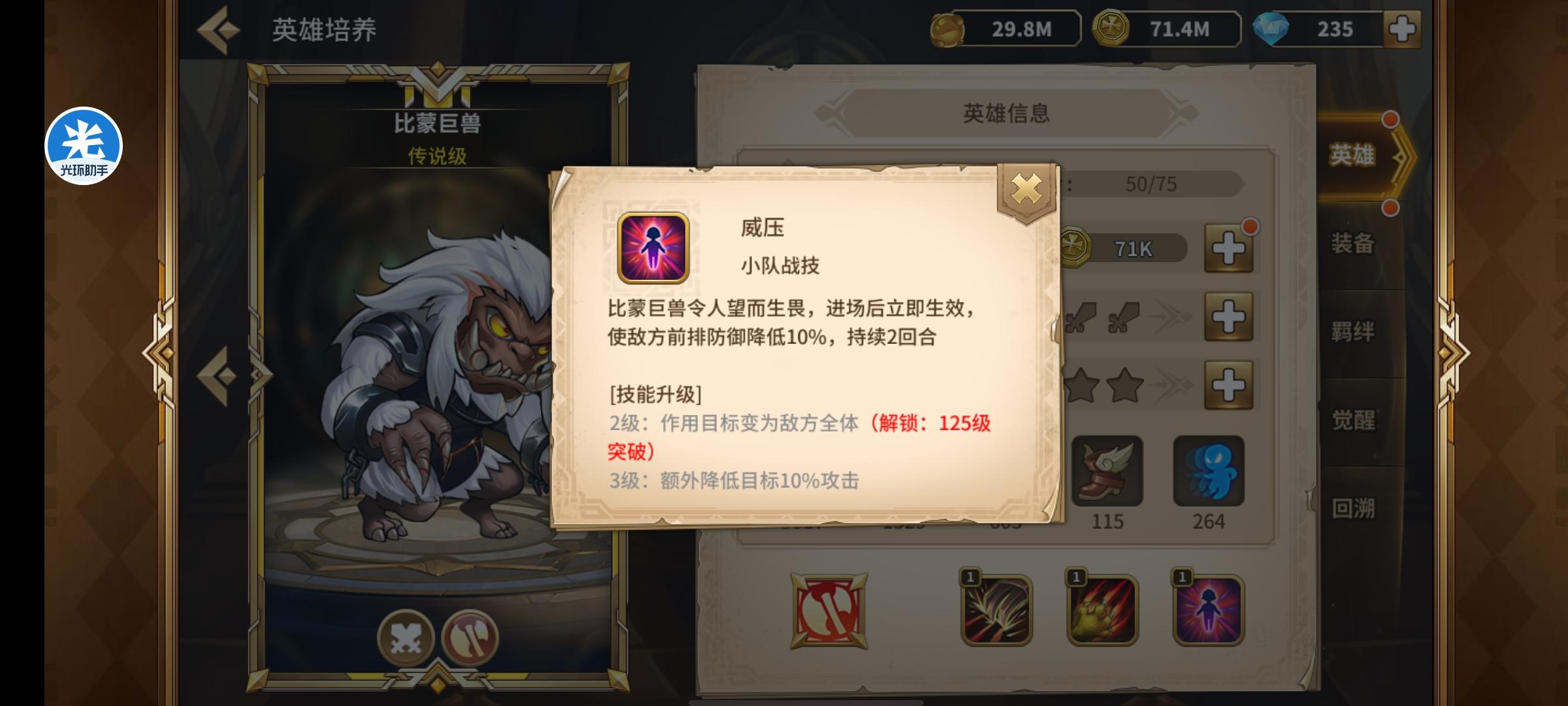
Task: Tap the boot speed stat icon
Action: pos(1107,471)
